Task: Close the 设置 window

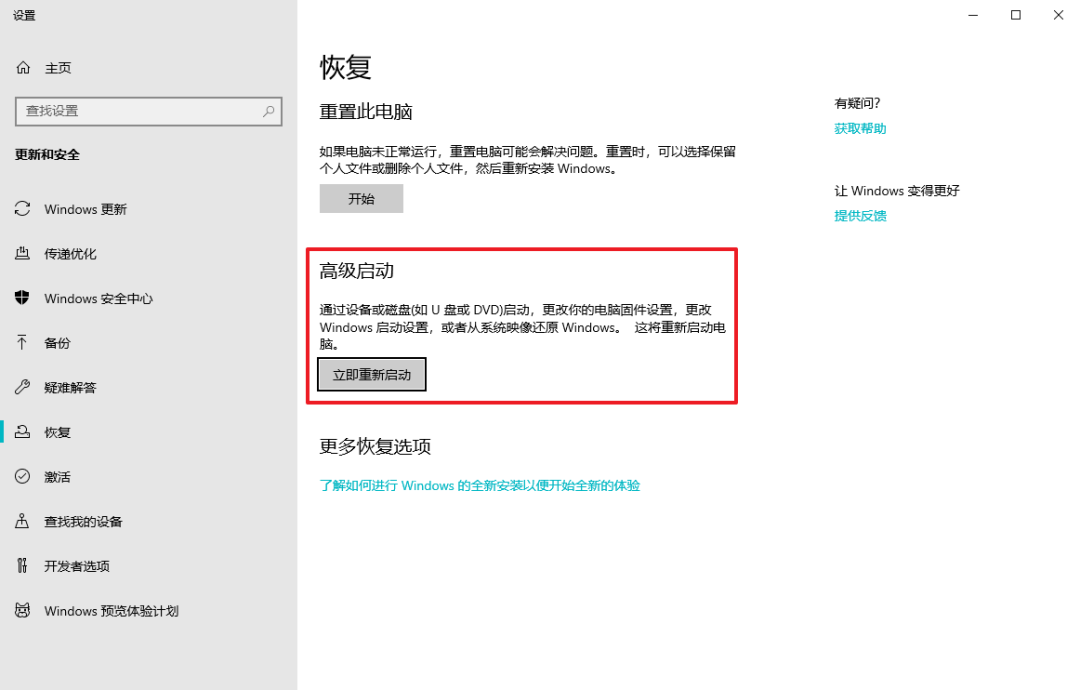Action: click(x=1059, y=15)
